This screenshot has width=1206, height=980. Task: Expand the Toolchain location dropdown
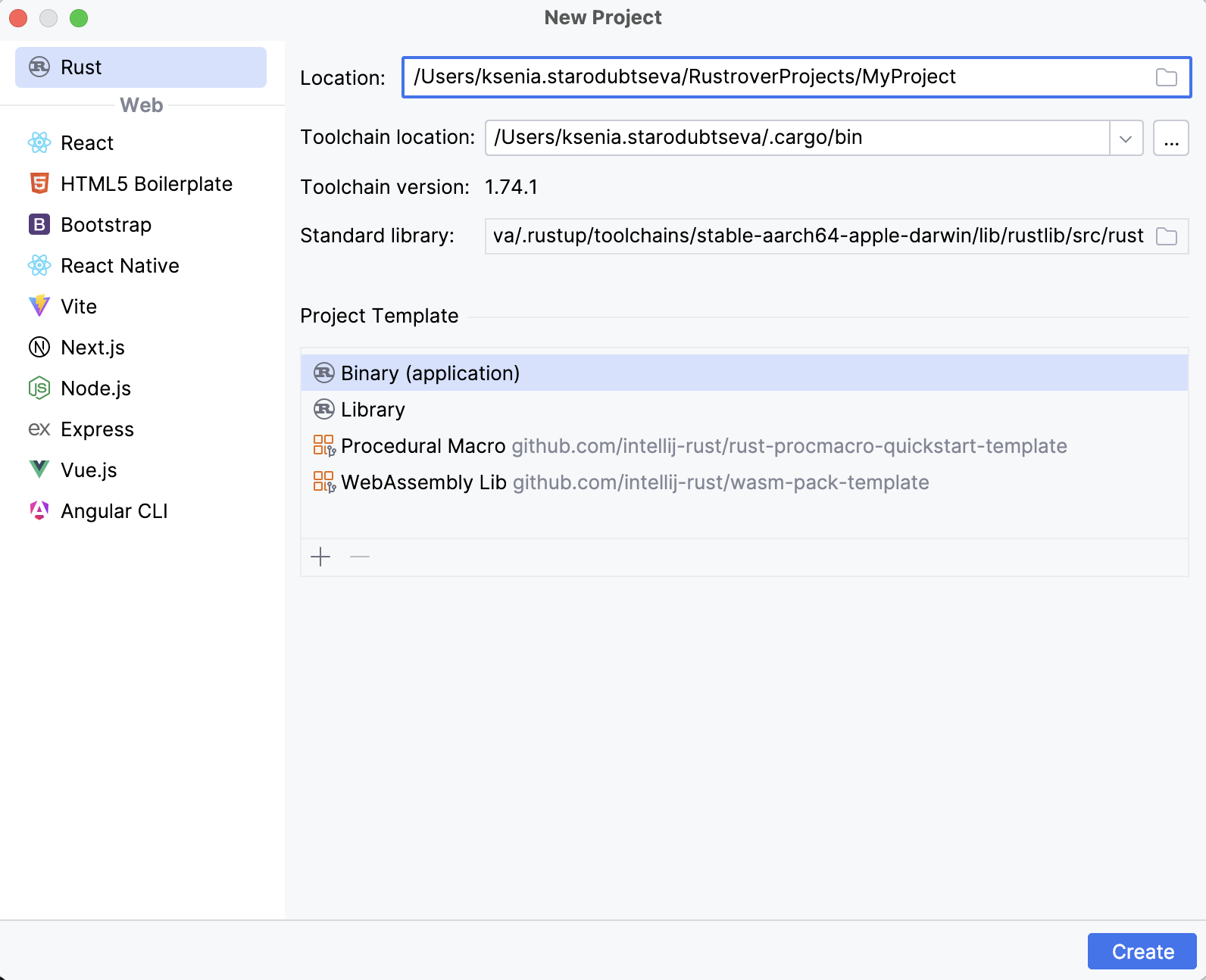(x=1126, y=139)
